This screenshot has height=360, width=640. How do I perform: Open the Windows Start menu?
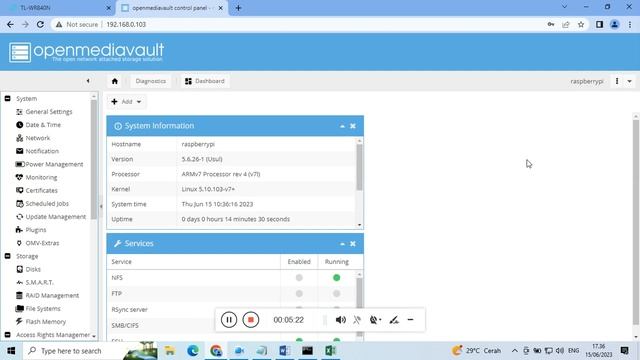tap(11, 351)
